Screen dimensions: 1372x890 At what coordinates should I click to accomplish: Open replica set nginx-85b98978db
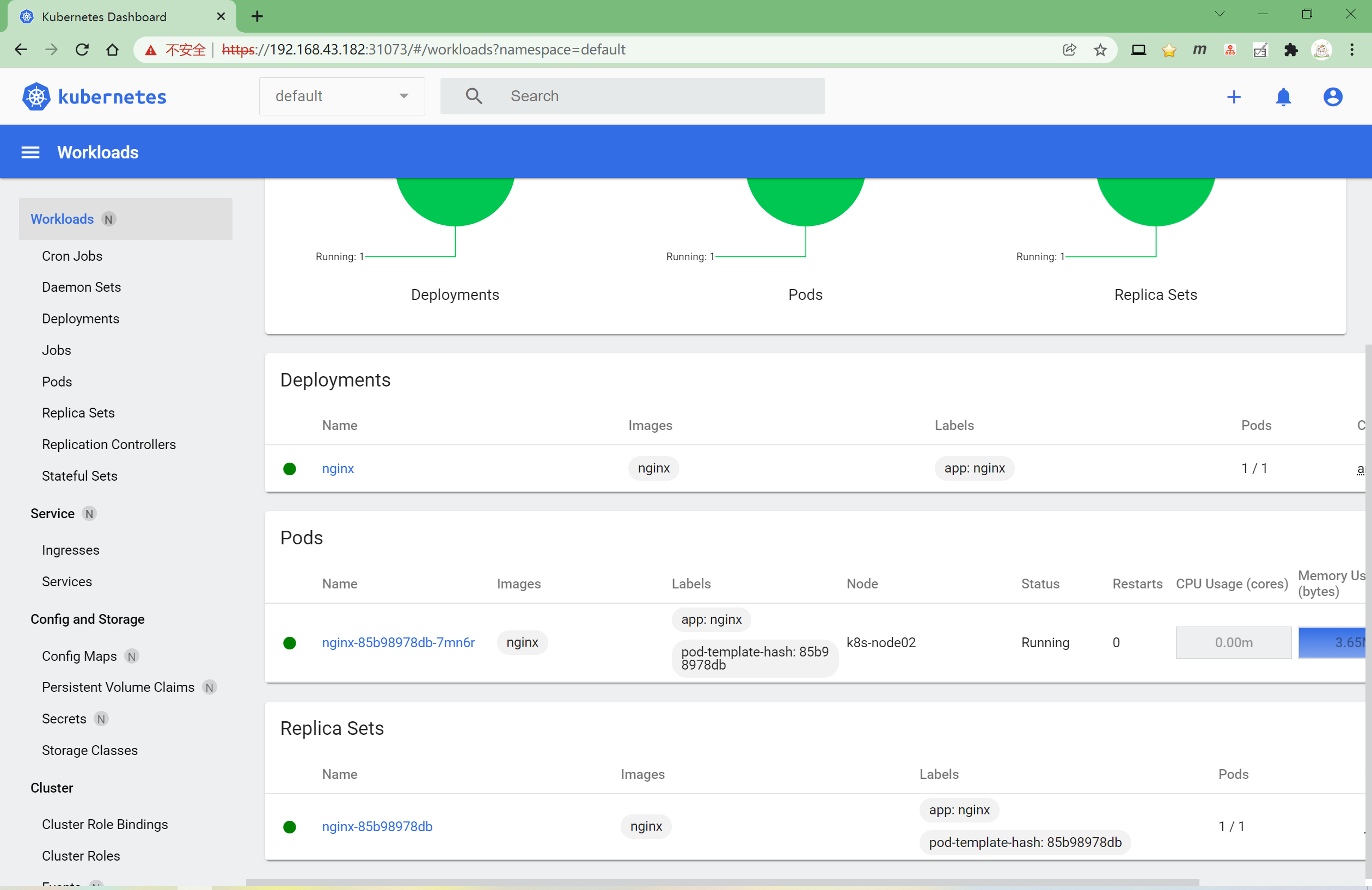pyautogui.click(x=377, y=827)
